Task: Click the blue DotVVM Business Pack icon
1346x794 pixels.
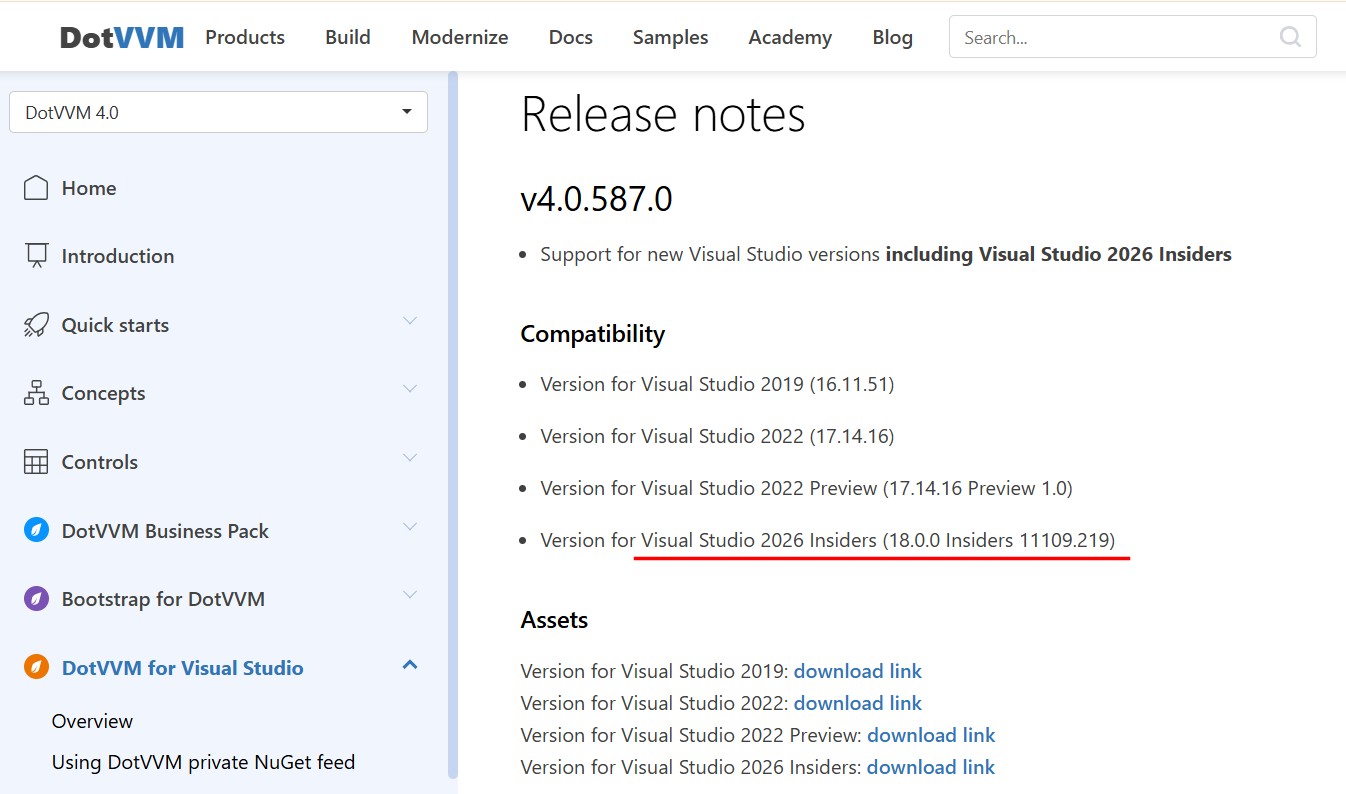Action: pyautogui.click(x=36, y=531)
